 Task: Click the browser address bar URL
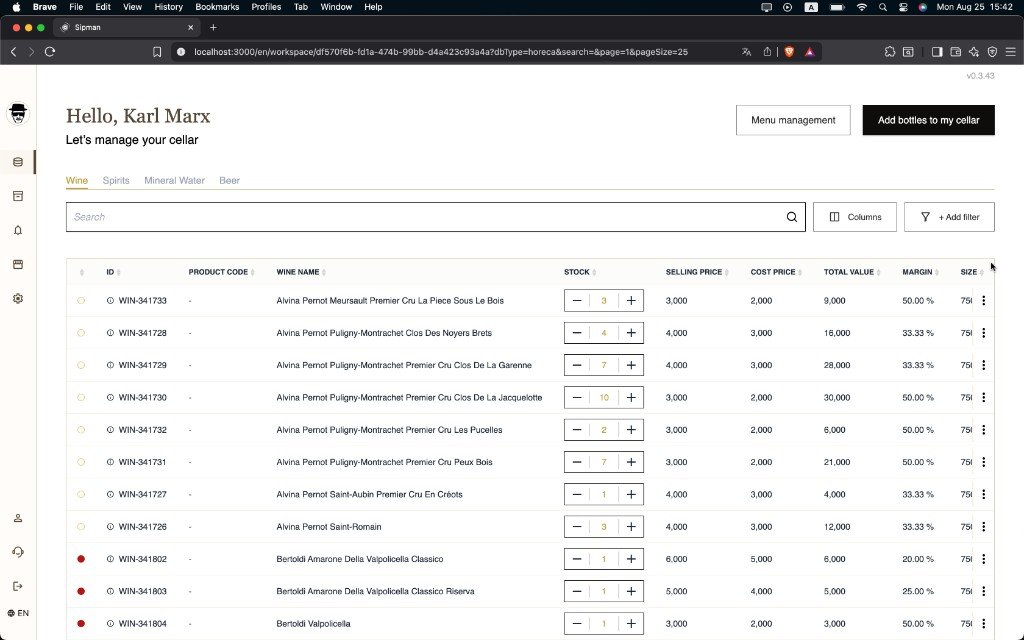[x=441, y=52]
